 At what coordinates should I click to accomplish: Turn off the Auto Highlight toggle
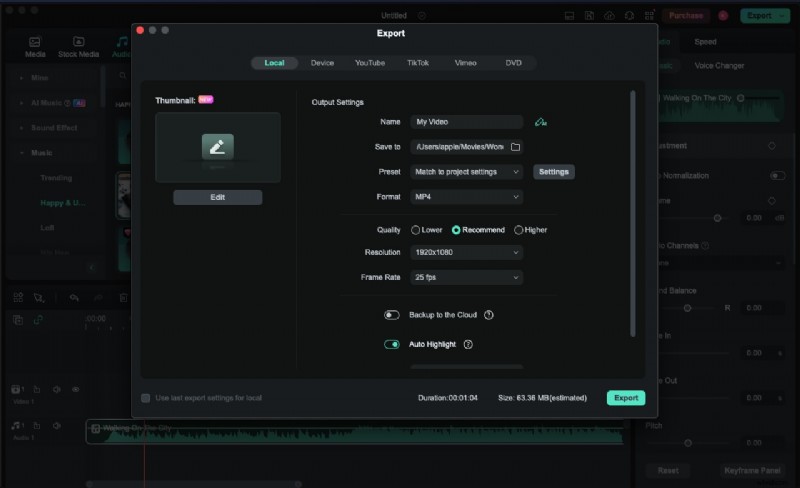[392, 345]
